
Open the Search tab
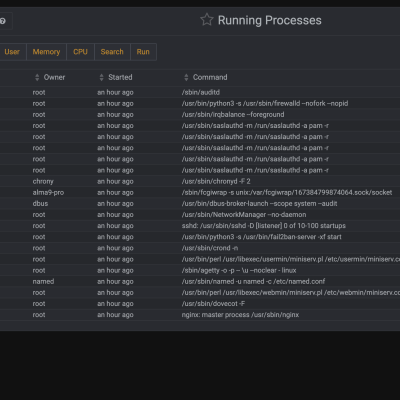click(112, 52)
